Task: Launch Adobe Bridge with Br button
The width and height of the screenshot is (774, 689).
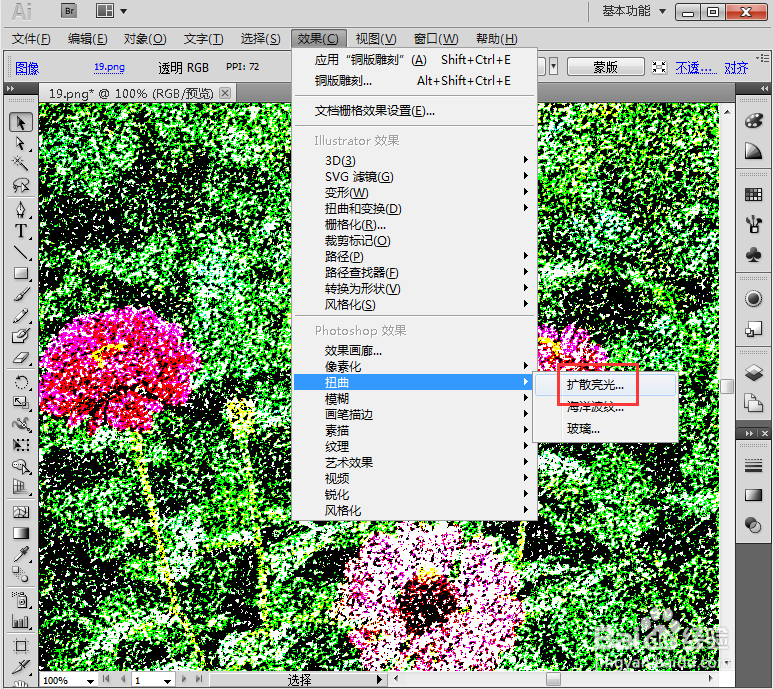Action: (69, 11)
